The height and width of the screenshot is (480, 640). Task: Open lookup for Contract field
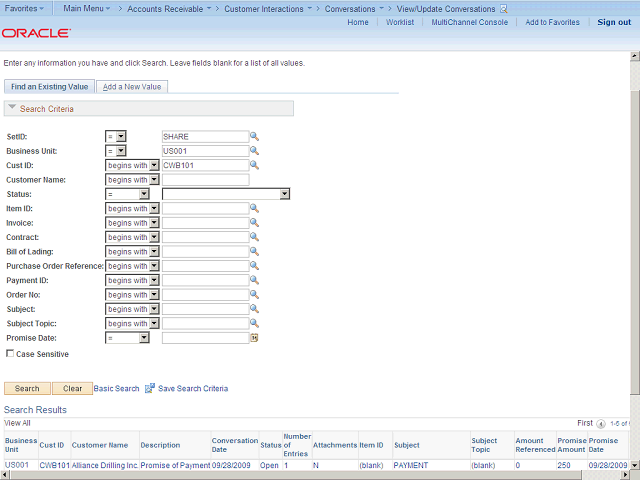point(254,237)
